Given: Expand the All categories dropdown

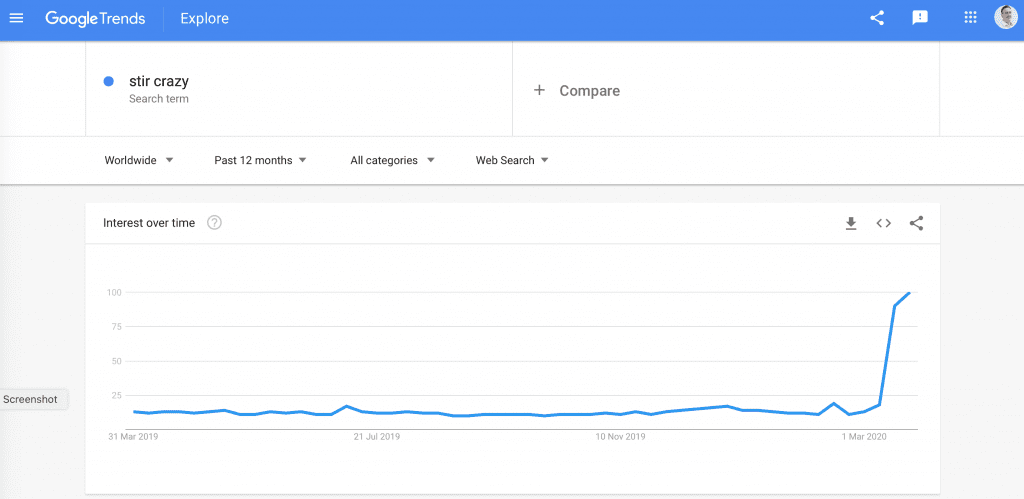Looking at the screenshot, I should [x=392, y=160].
